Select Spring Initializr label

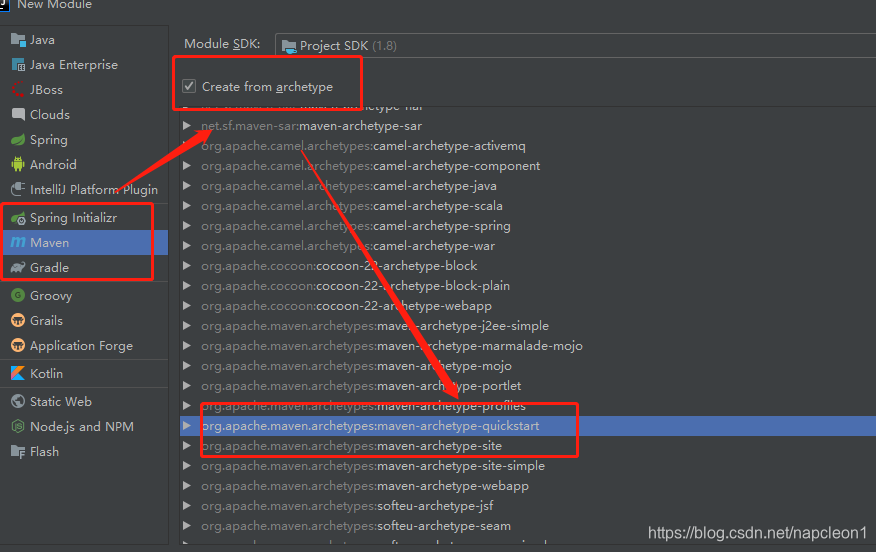(x=73, y=218)
